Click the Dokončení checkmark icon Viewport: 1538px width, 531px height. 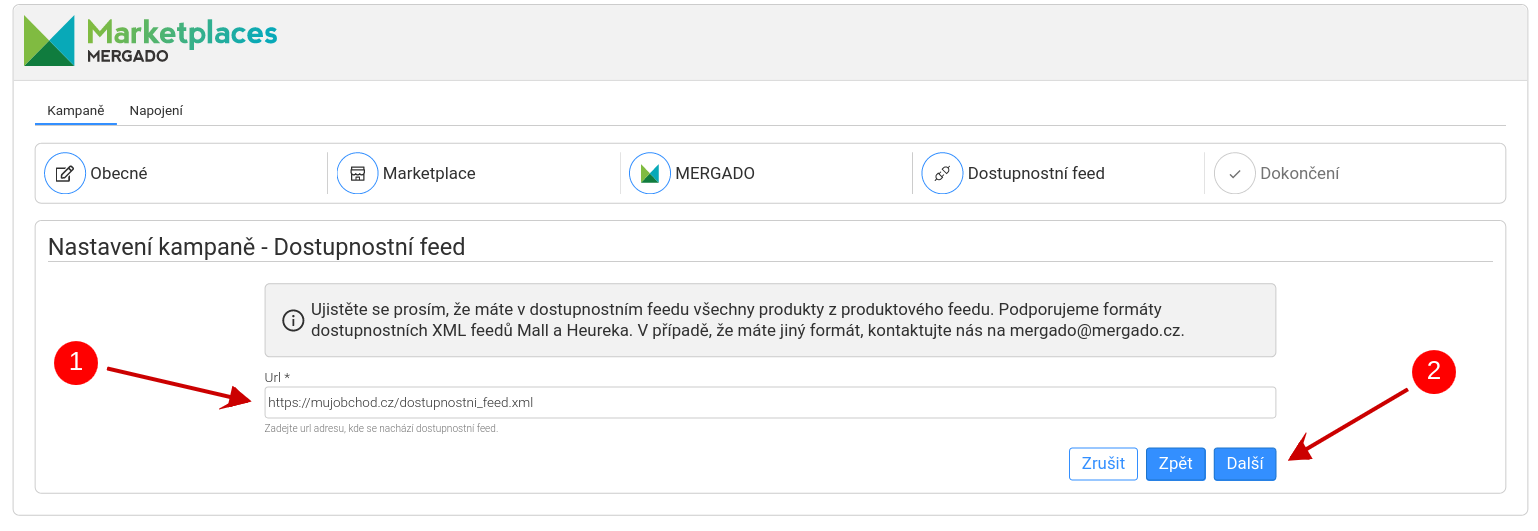click(x=1234, y=174)
